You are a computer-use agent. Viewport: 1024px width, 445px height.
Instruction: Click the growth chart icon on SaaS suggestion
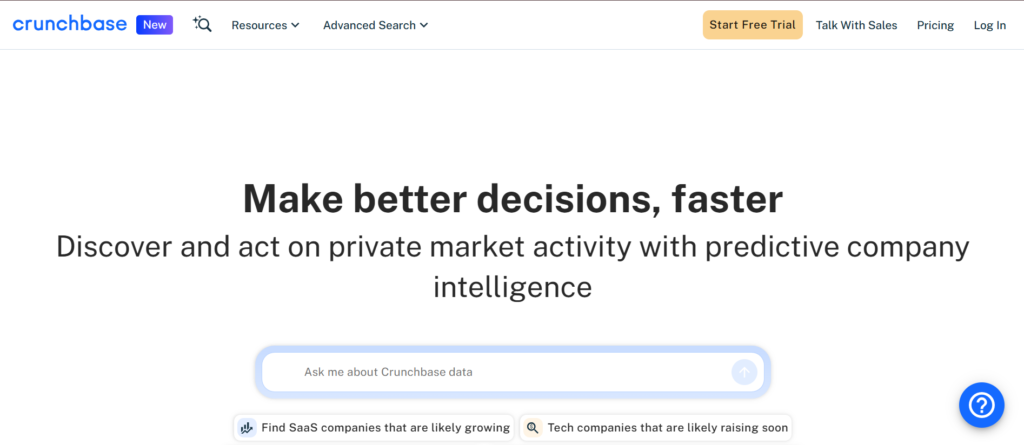(x=247, y=428)
